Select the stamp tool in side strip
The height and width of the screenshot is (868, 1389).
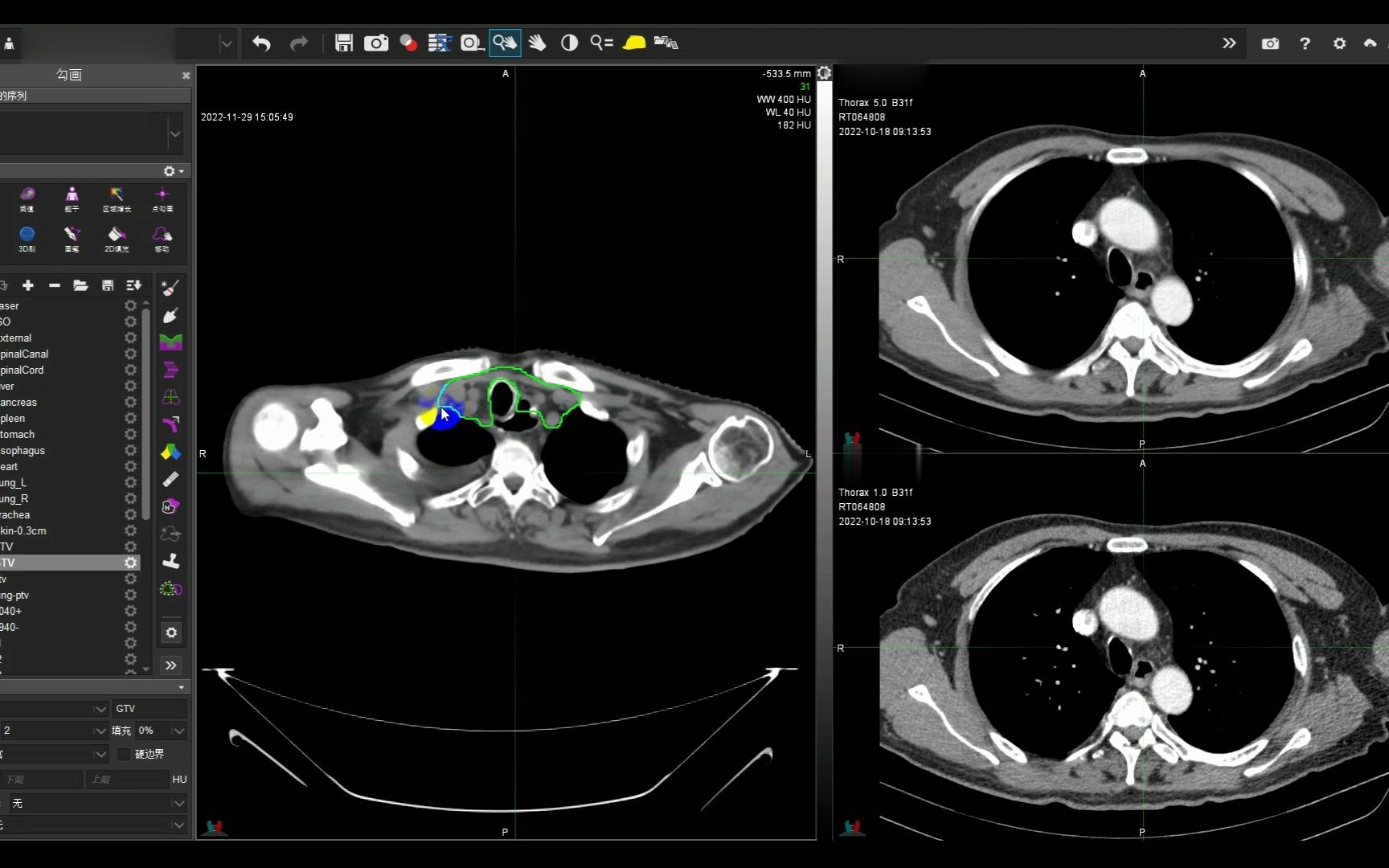(x=170, y=561)
